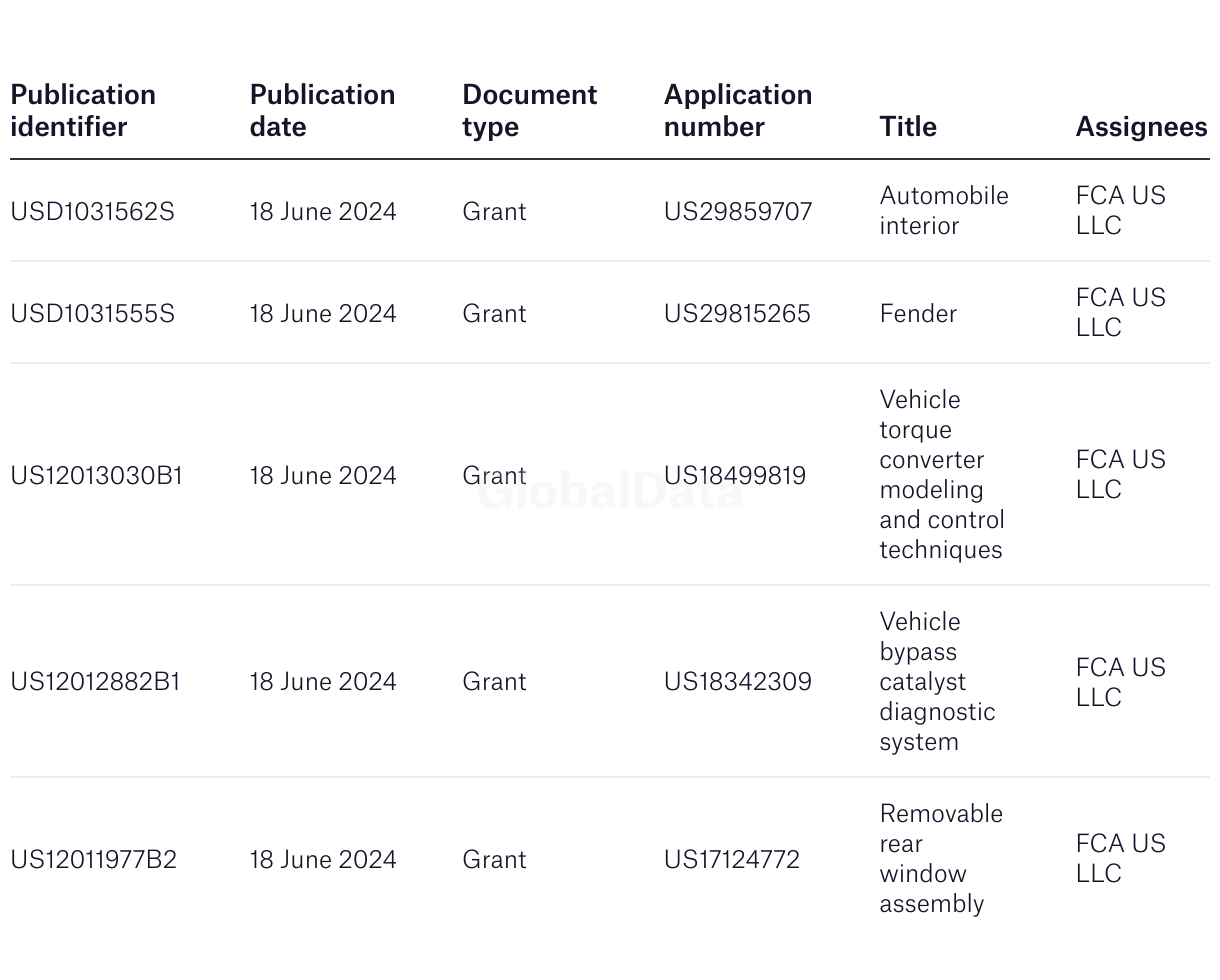The height and width of the screenshot is (980, 1220).
Task: Open publication US12013030B1
Action: (x=96, y=476)
